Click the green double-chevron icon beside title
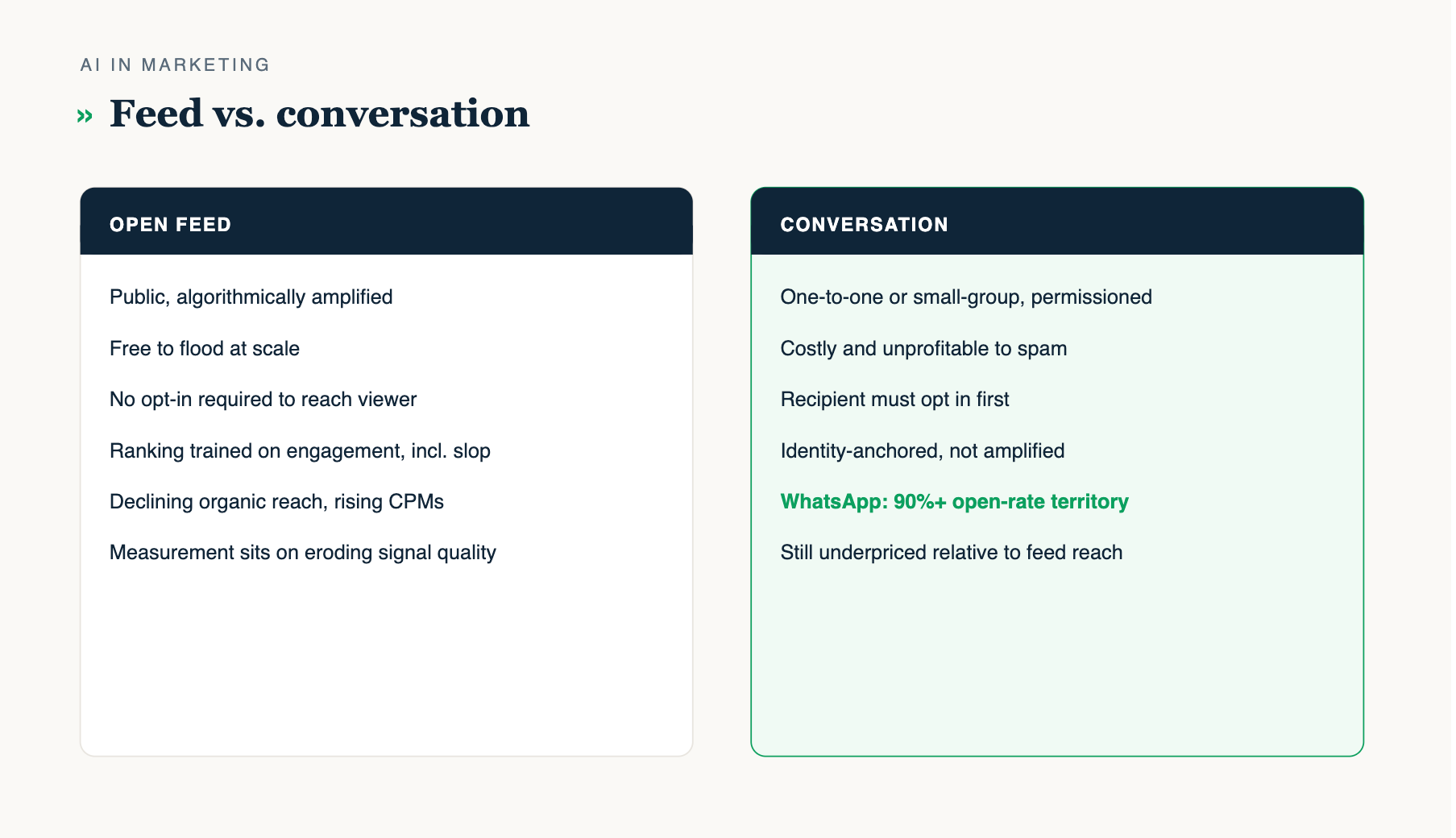1456x838 pixels. click(x=85, y=116)
